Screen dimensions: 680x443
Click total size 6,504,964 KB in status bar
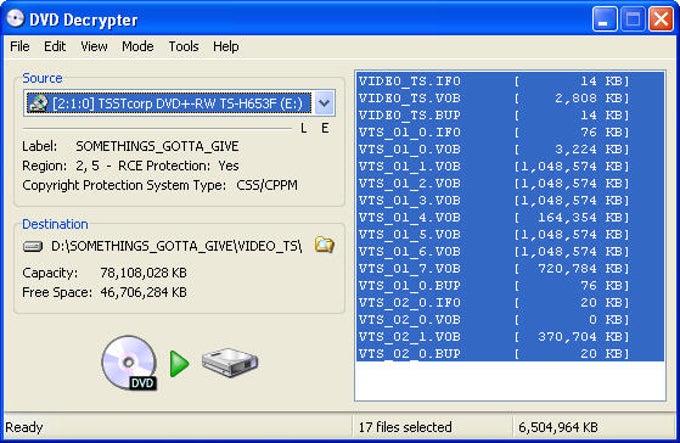pos(558,427)
